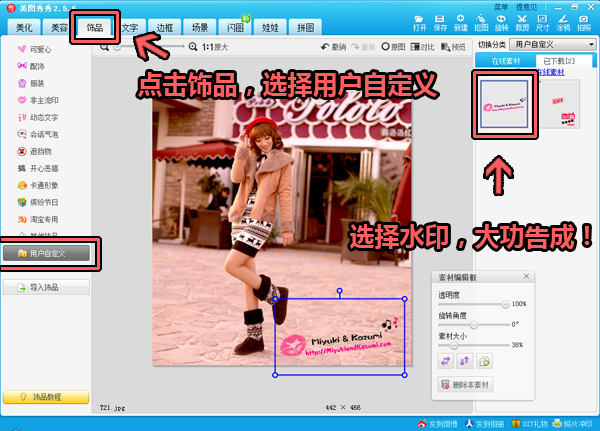Click the zoom in magnifier icon

pyautogui.click(x=193, y=47)
